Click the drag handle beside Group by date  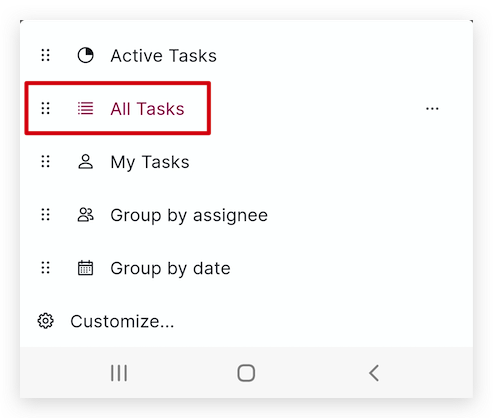click(46, 268)
